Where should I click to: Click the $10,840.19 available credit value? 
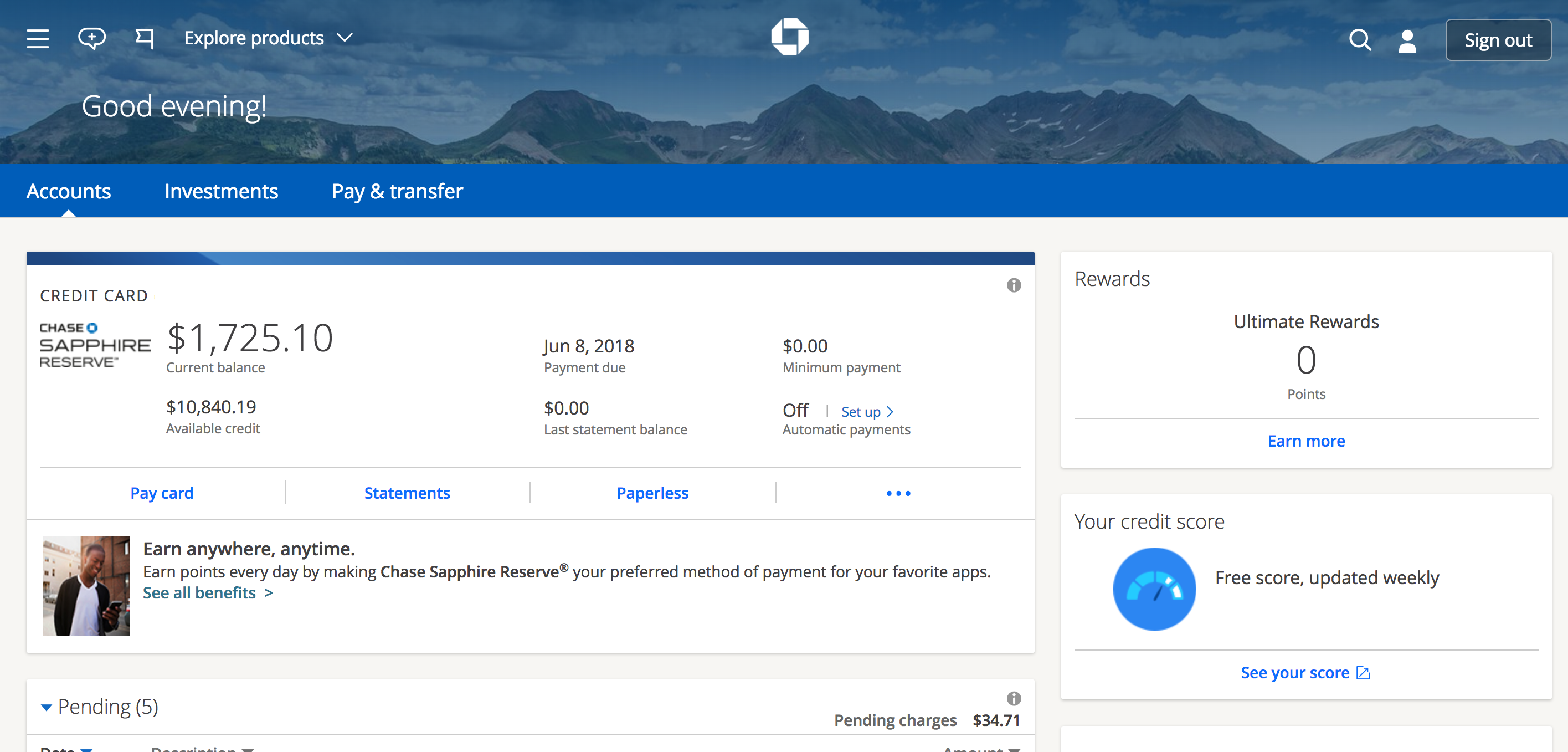click(211, 407)
